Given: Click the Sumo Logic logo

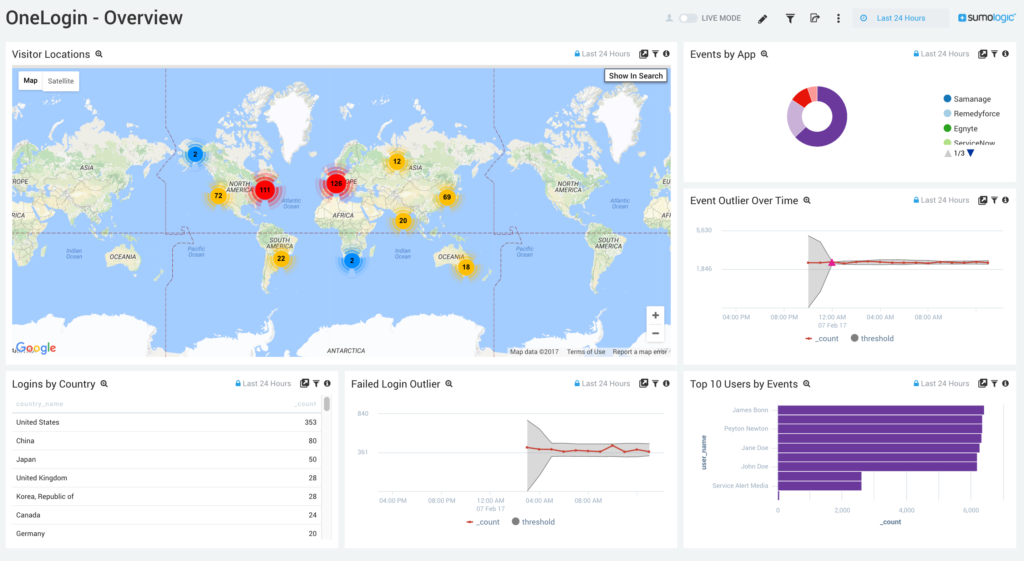Looking at the screenshot, I should point(986,18).
